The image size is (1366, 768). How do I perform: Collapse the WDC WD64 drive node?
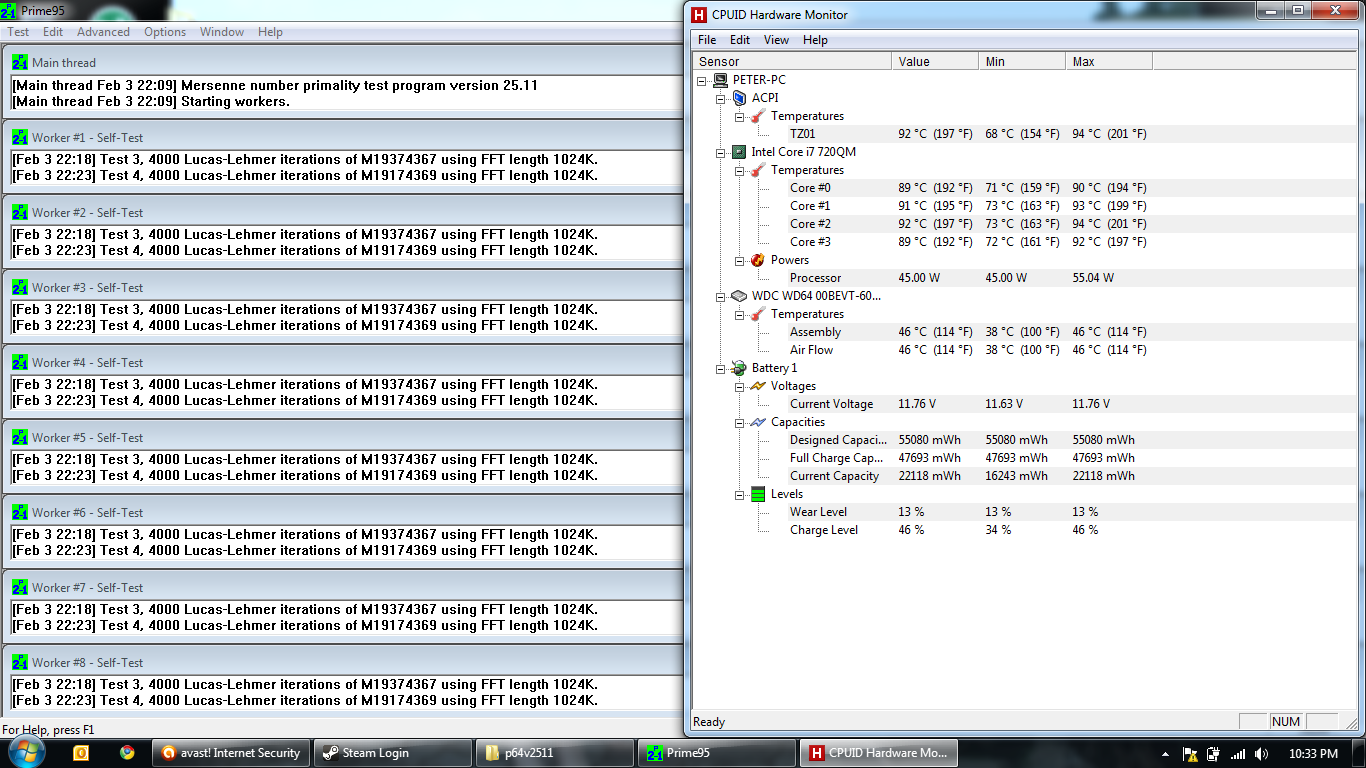point(721,297)
